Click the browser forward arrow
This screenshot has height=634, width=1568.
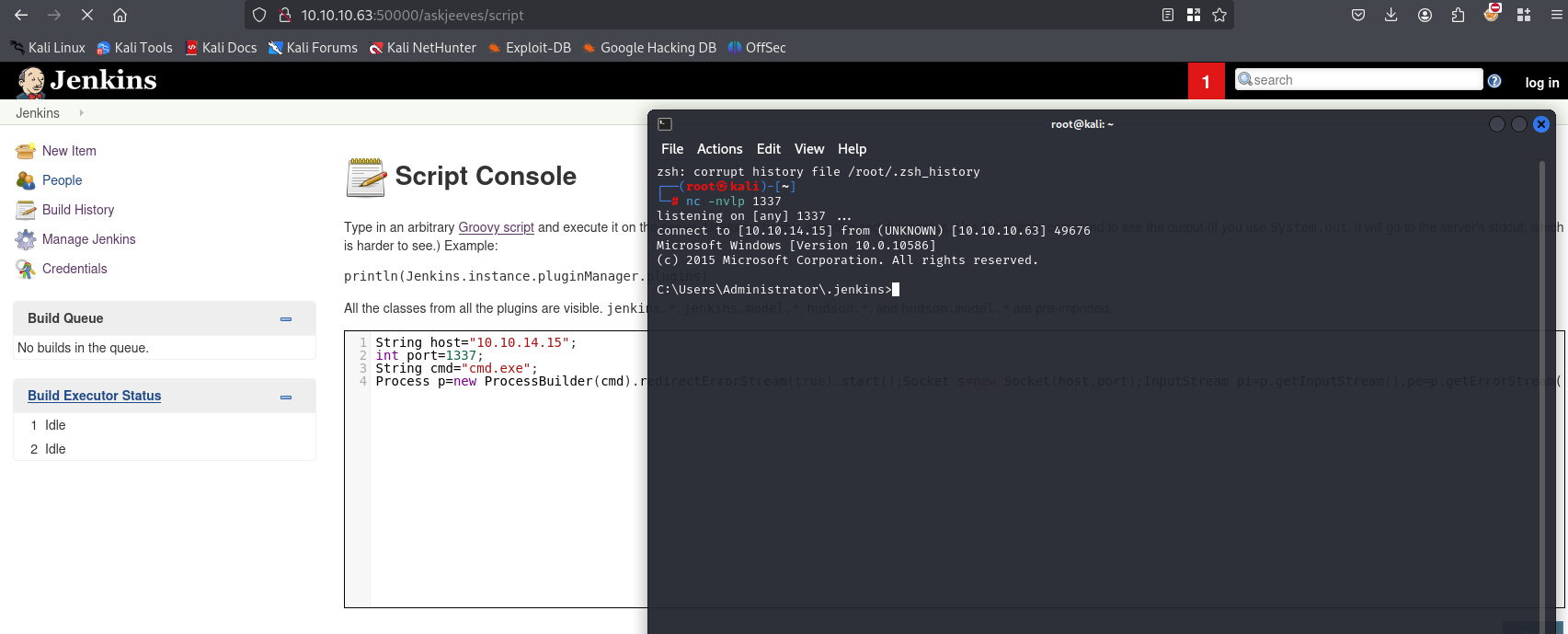pyautogui.click(x=54, y=15)
